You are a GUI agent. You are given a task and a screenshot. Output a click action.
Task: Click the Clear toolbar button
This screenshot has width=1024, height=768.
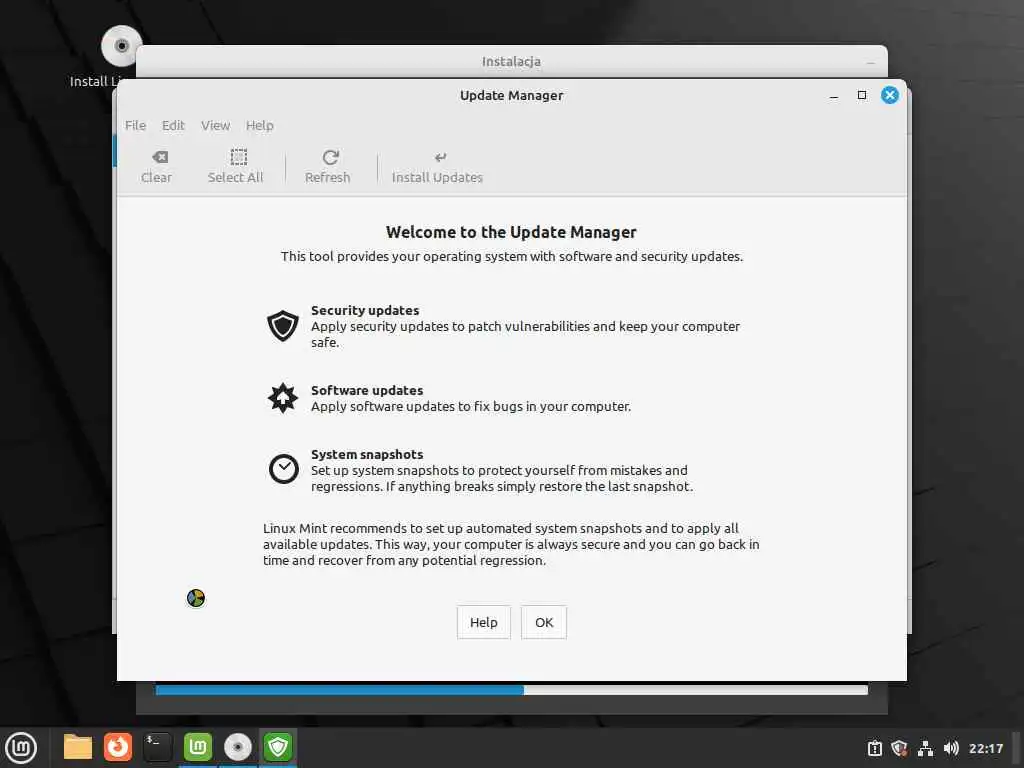(156, 167)
